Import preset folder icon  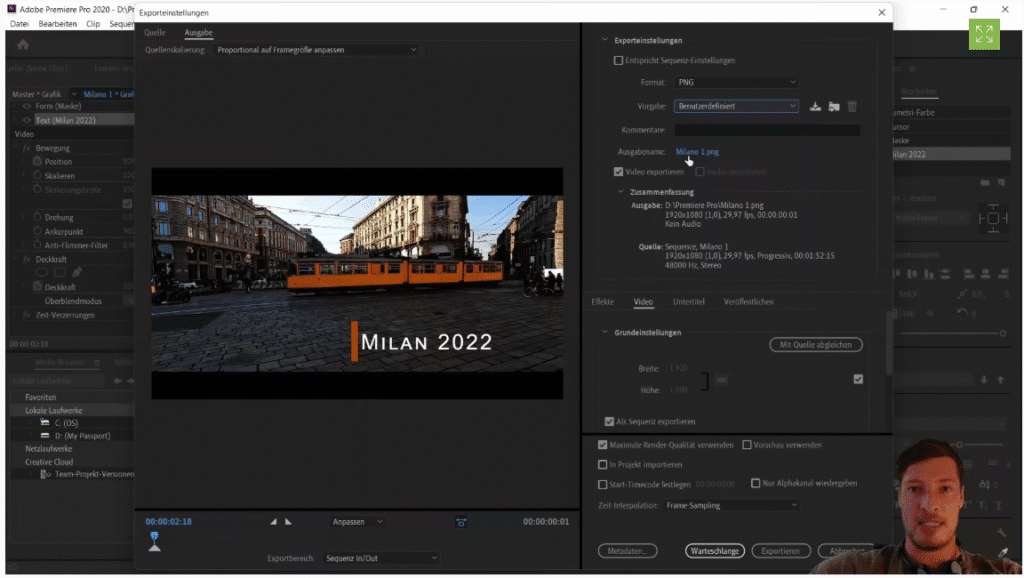coord(834,106)
